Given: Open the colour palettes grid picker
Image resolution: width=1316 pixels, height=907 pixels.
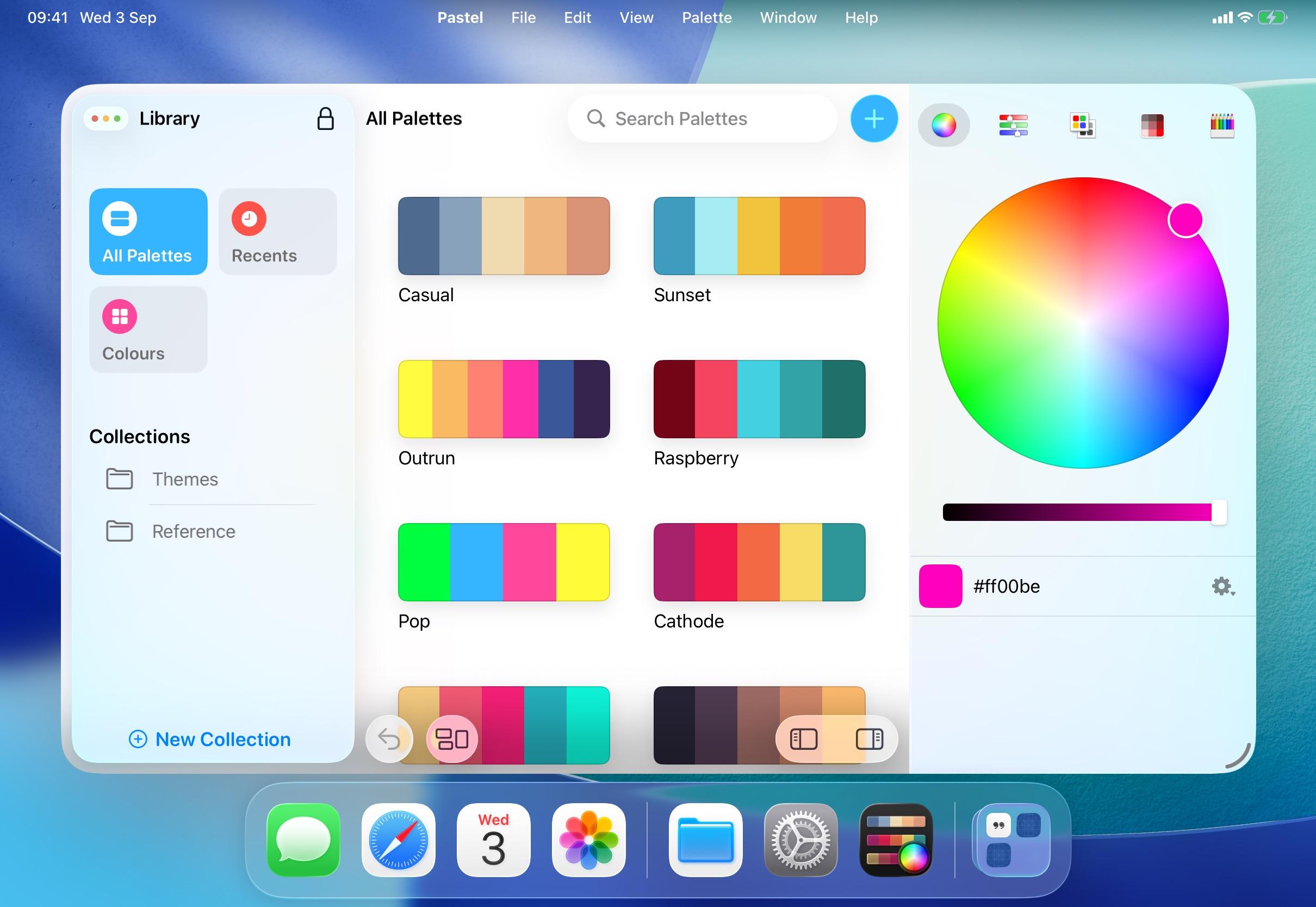Looking at the screenshot, I should click(x=1083, y=125).
